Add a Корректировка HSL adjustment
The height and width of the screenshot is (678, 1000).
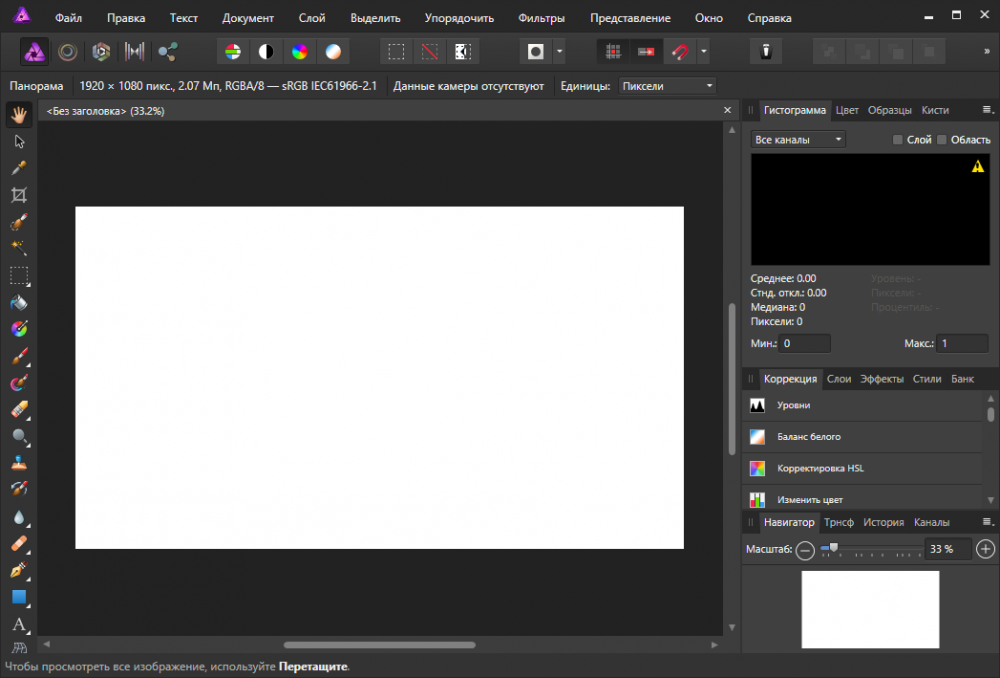click(x=862, y=469)
